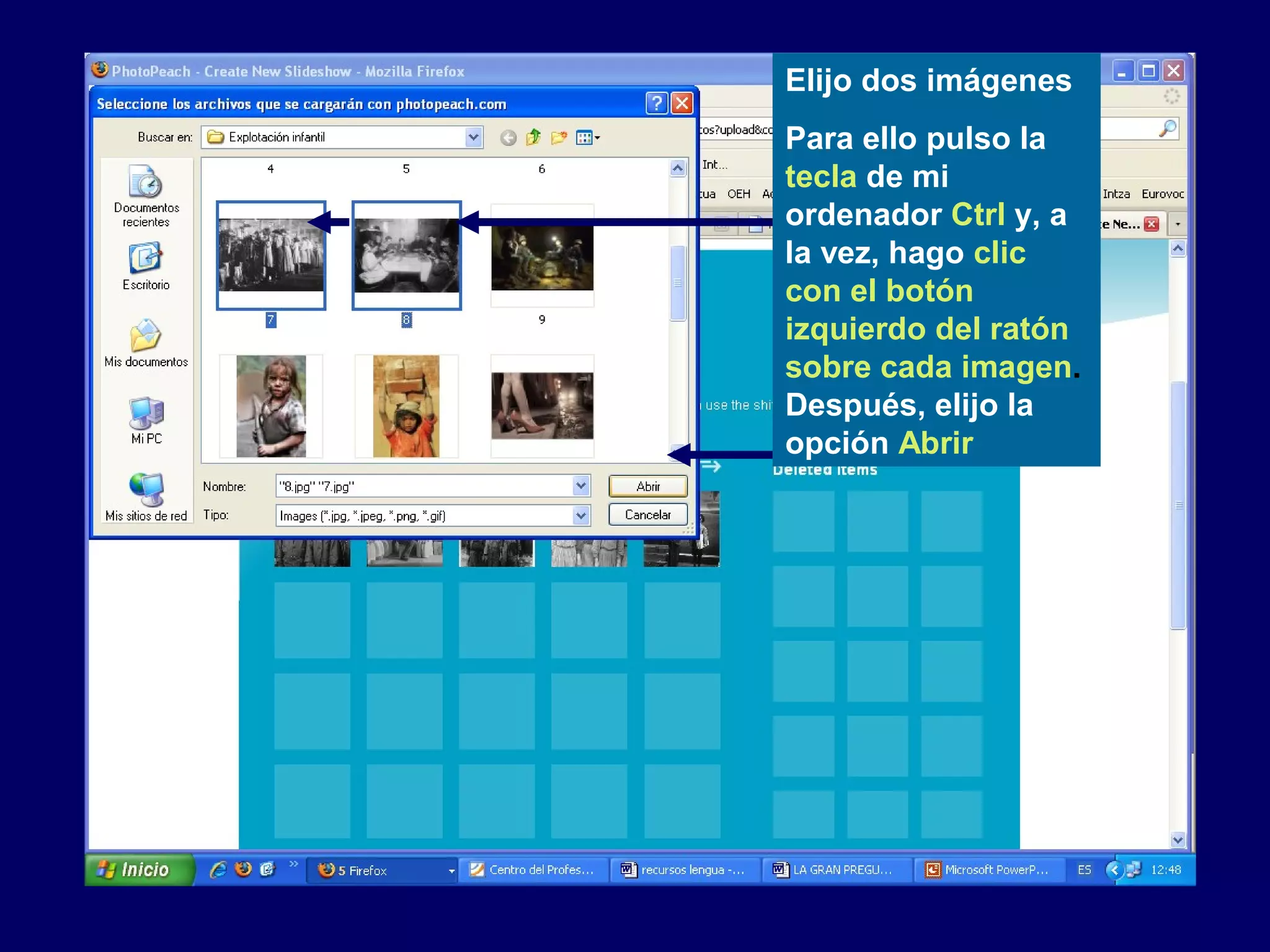Switch to Microsoft PowerPoint taskbar item
Viewport: 1270px width, 952px height.
[x=990, y=870]
